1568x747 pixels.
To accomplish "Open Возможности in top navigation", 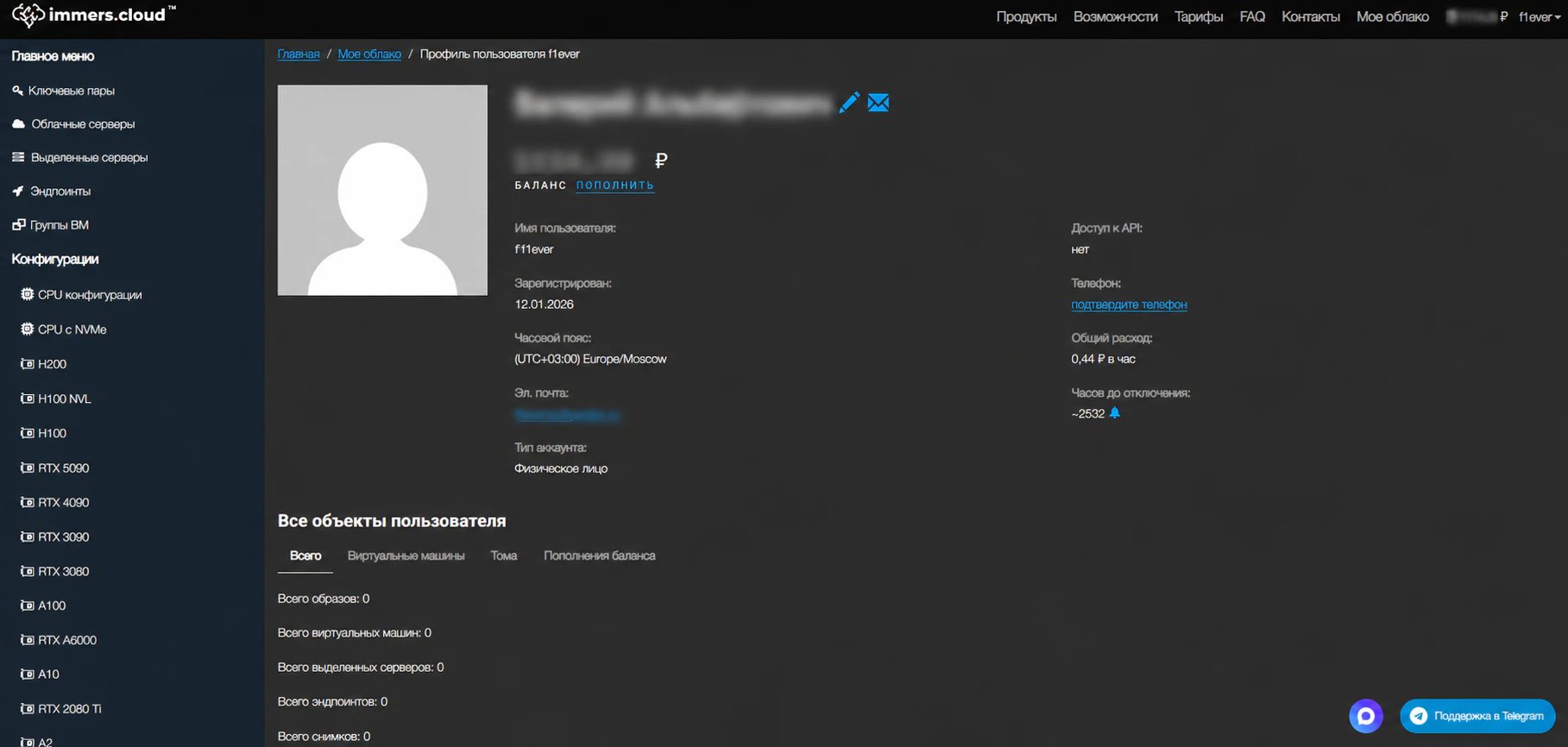I will (1115, 16).
